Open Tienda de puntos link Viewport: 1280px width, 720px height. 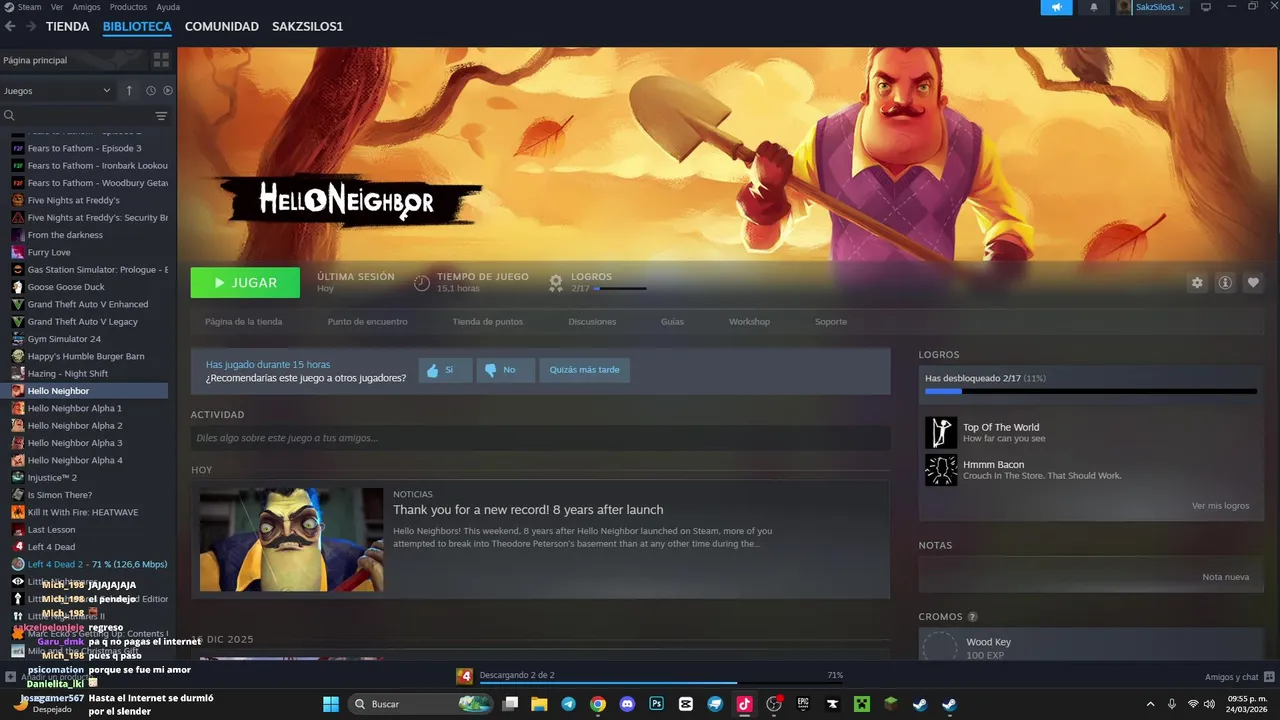click(487, 322)
